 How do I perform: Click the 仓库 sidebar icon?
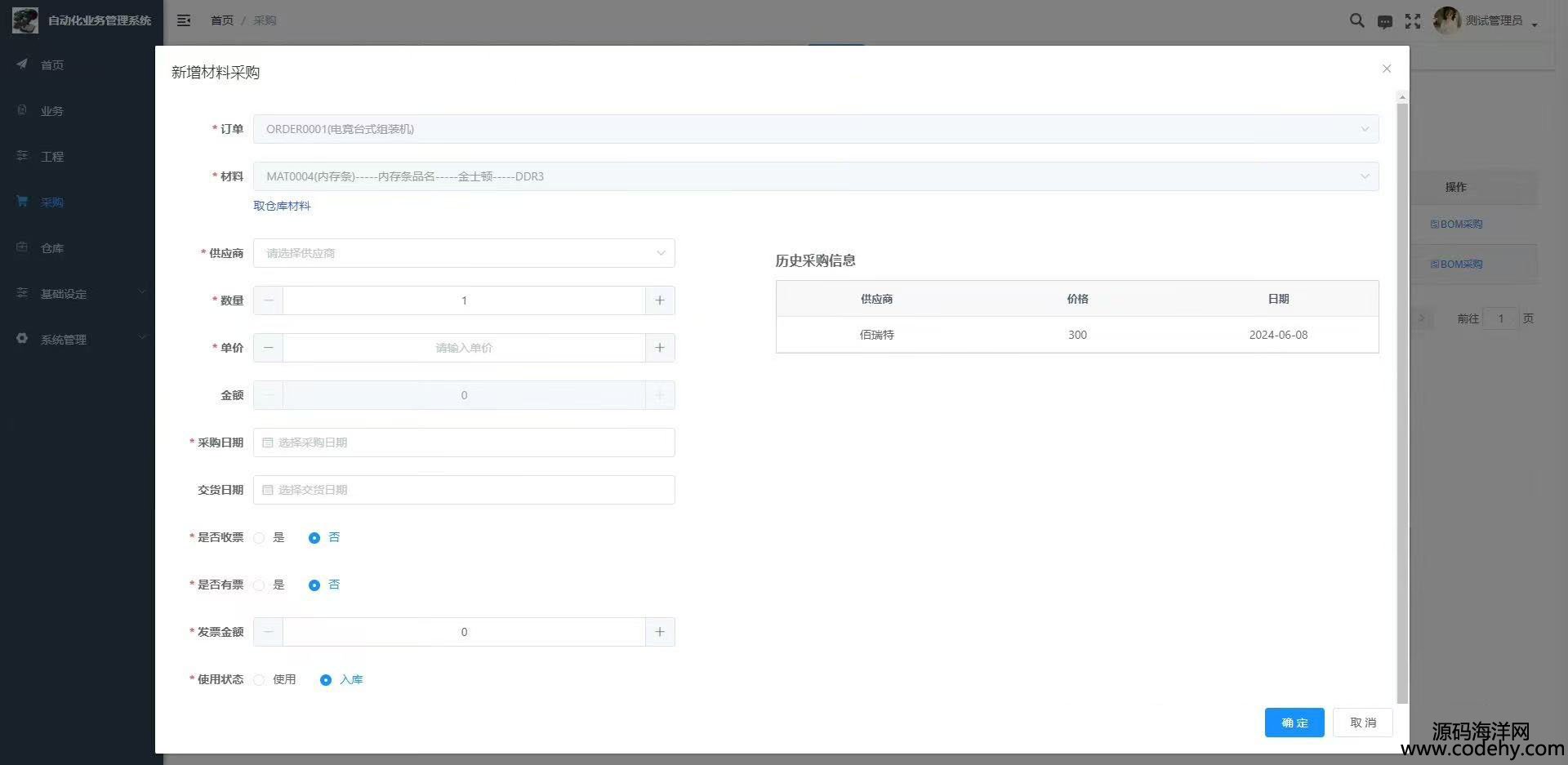(22, 247)
